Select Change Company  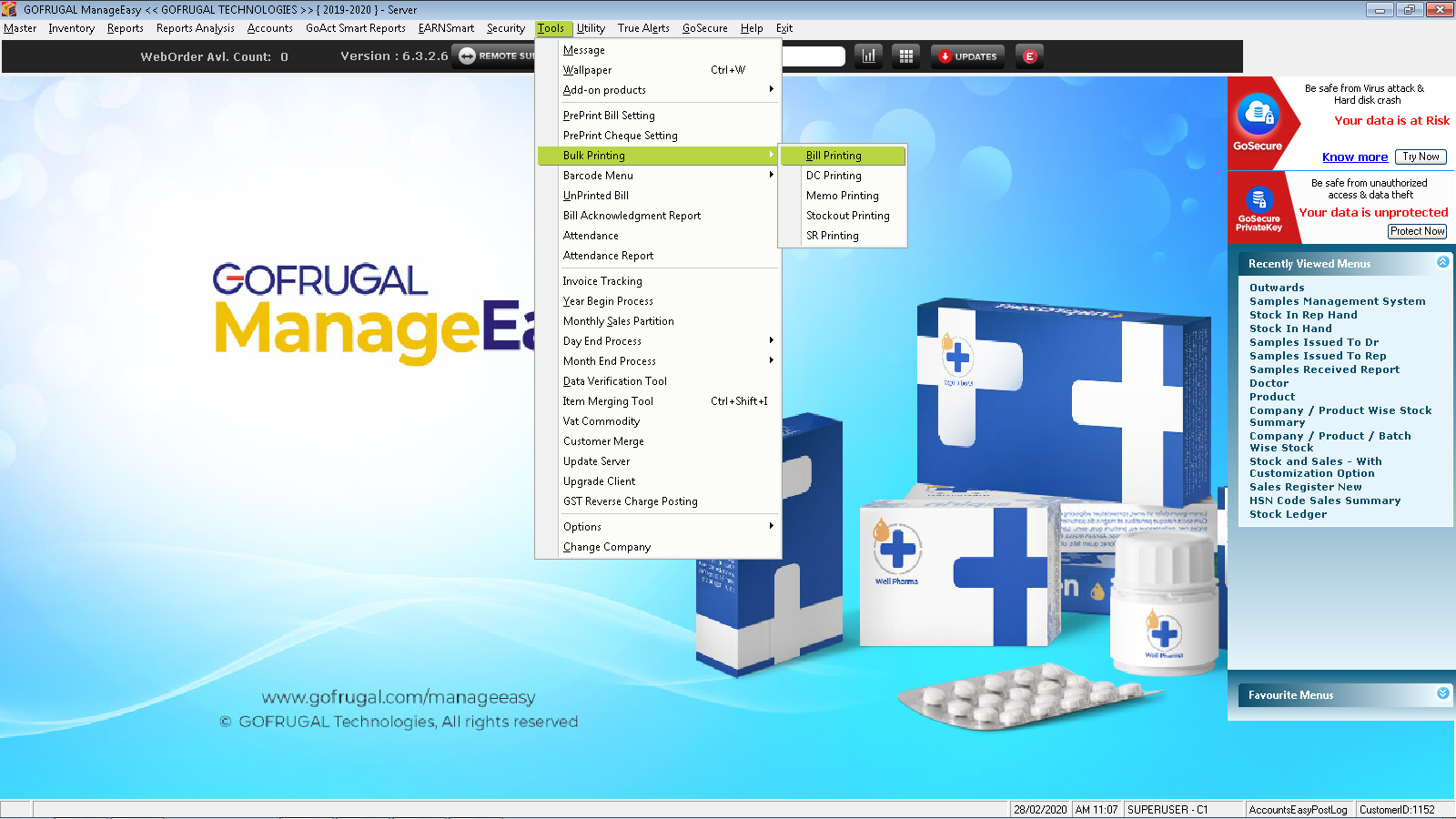[660, 547]
